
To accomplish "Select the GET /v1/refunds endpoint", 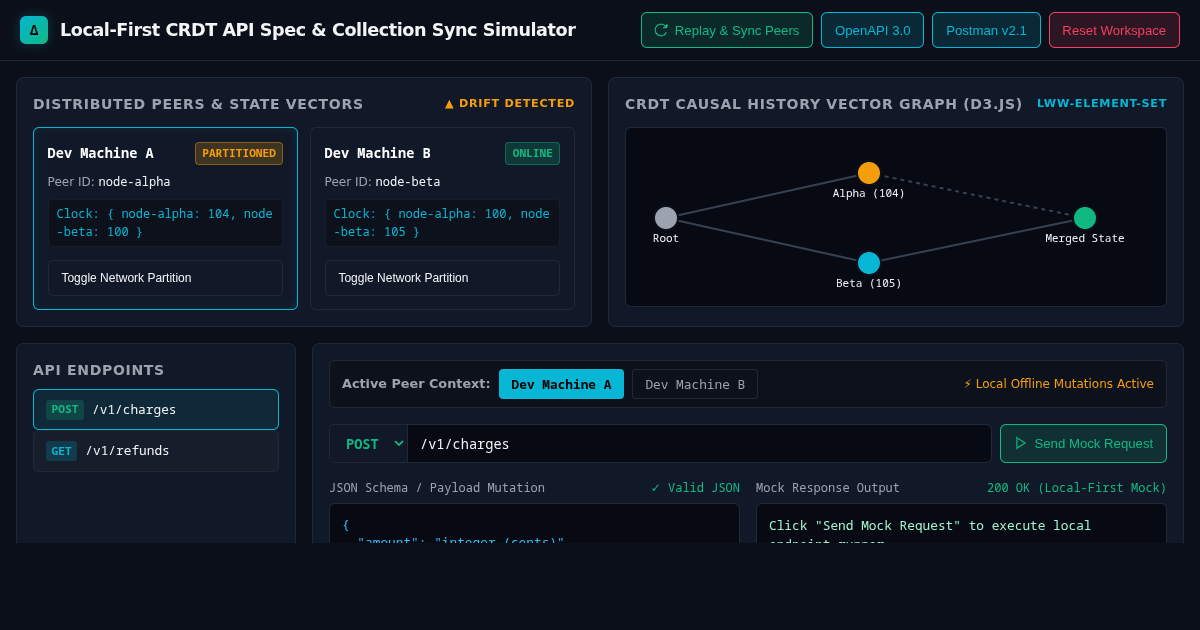I will pyautogui.click(x=156, y=451).
